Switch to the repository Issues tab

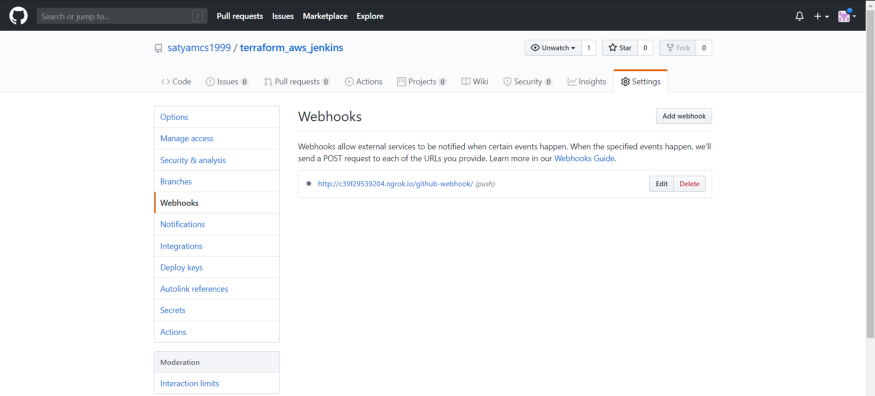click(x=227, y=81)
